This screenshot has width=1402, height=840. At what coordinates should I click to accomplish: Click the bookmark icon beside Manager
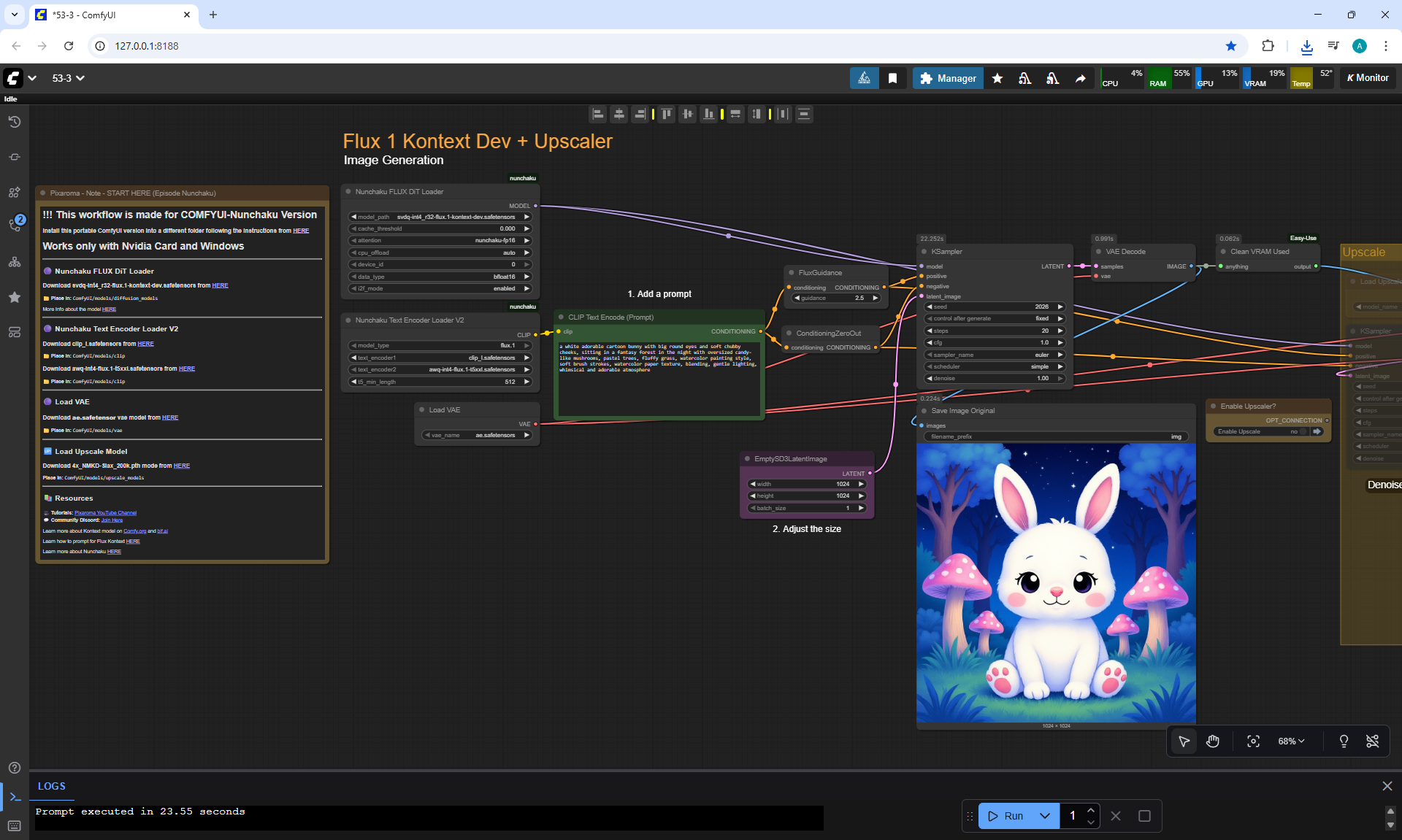(892, 78)
